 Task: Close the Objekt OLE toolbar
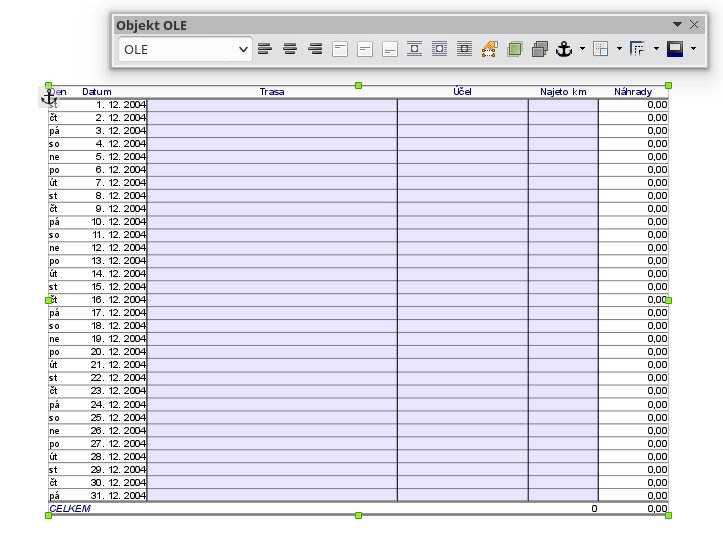694,24
